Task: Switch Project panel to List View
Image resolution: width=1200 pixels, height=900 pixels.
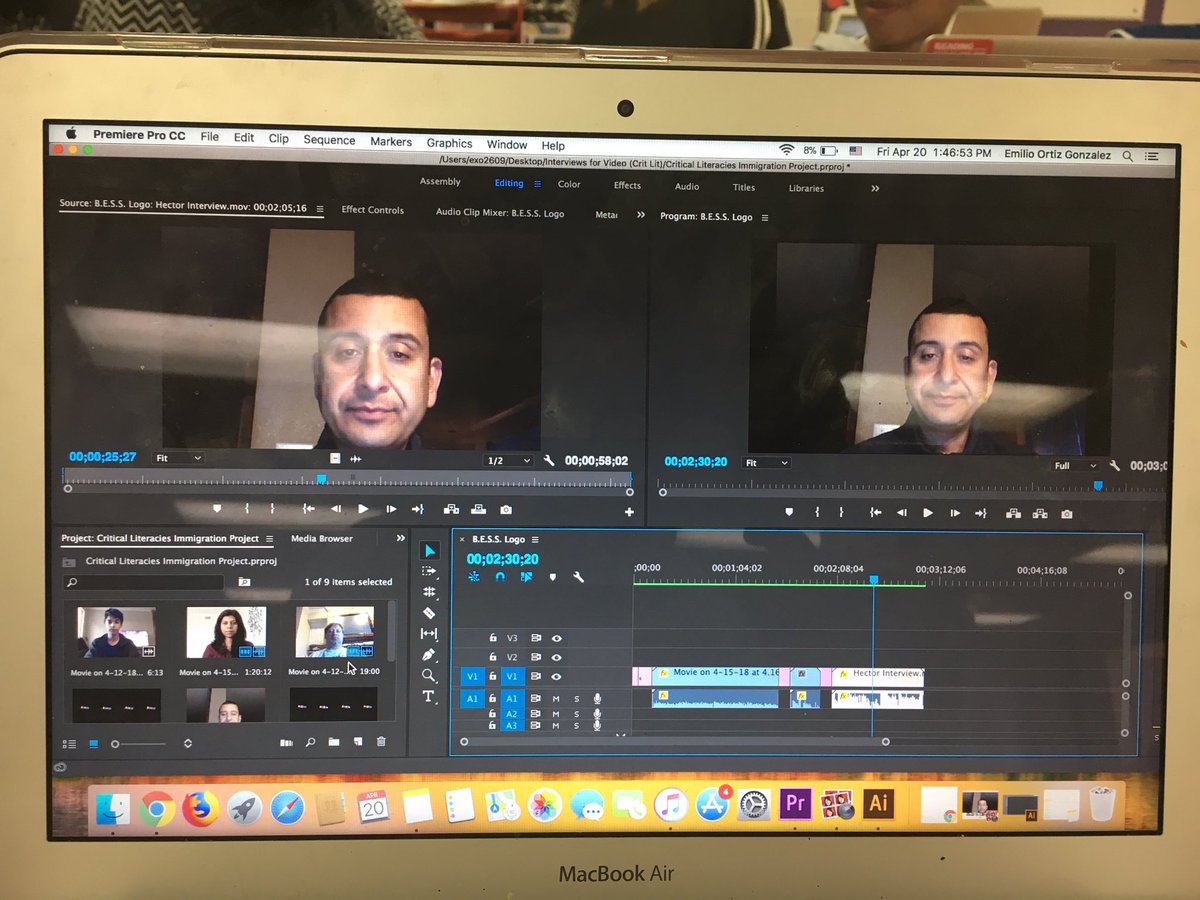Action: point(70,744)
